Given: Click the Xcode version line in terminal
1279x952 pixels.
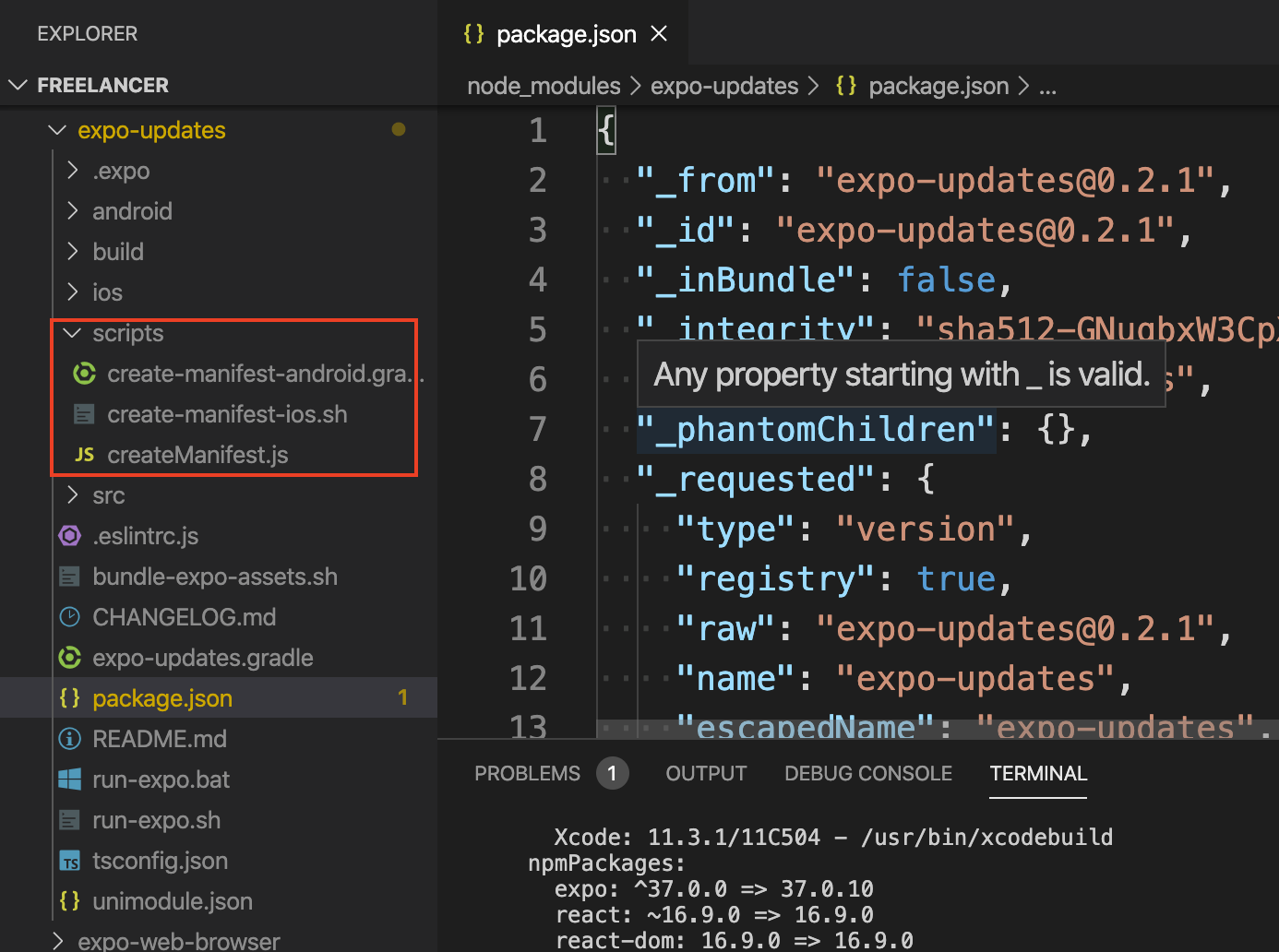Looking at the screenshot, I should 833,837.
